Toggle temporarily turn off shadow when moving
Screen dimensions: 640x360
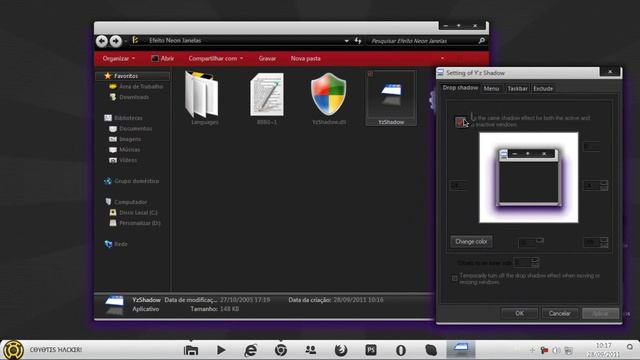(454, 278)
